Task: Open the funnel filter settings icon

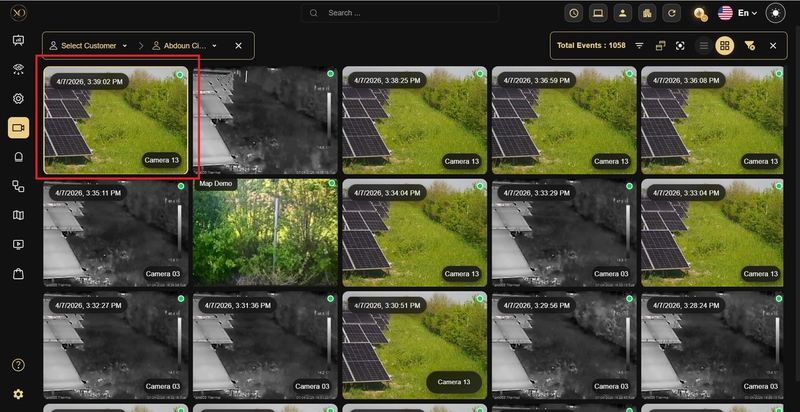Action: [x=749, y=45]
